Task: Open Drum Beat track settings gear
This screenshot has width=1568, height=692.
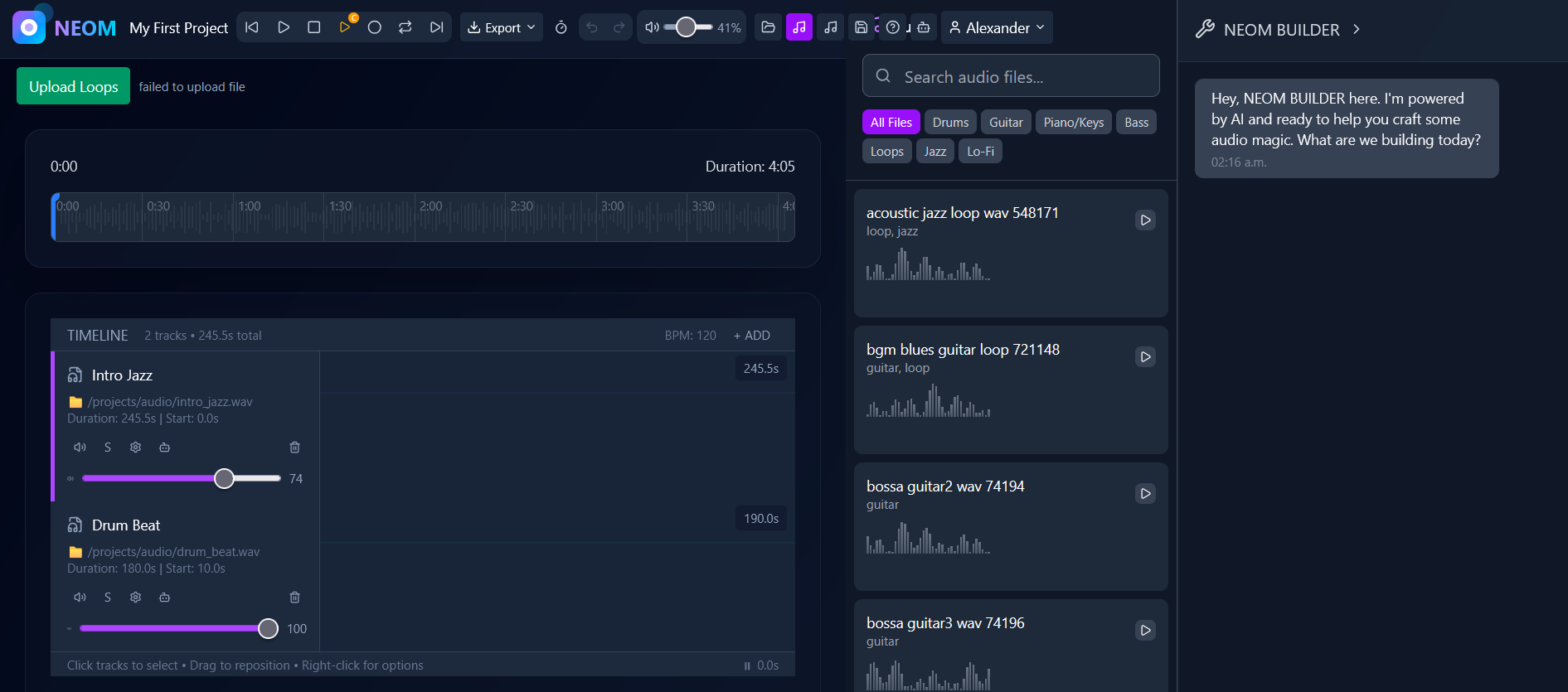Action: pos(136,598)
